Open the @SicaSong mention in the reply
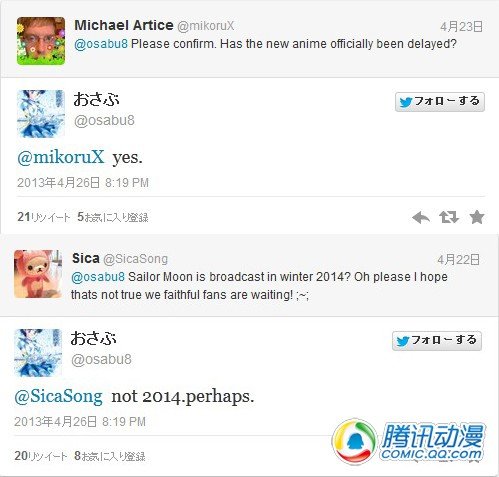 click(58, 396)
